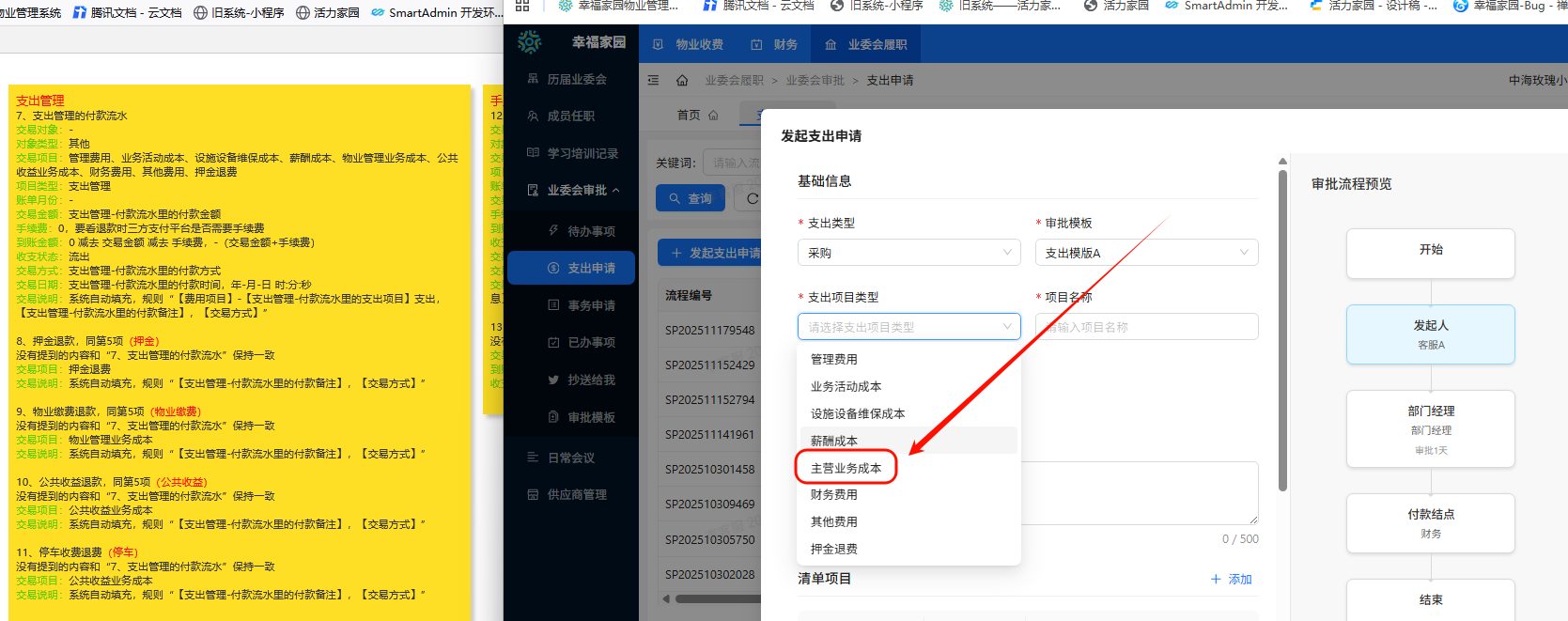Open SmartAdmin bookmark in the left window
The width and height of the screenshot is (1568, 621).
(437, 12)
